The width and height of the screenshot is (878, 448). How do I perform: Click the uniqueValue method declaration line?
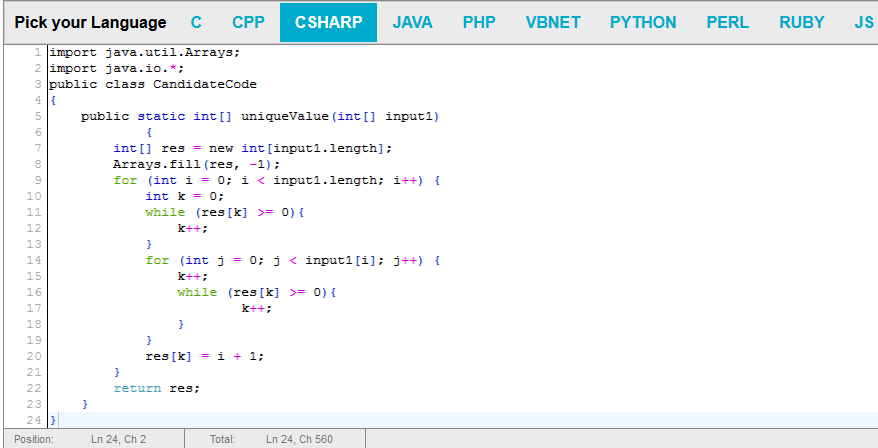pyautogui.click(x=260, y=116)
